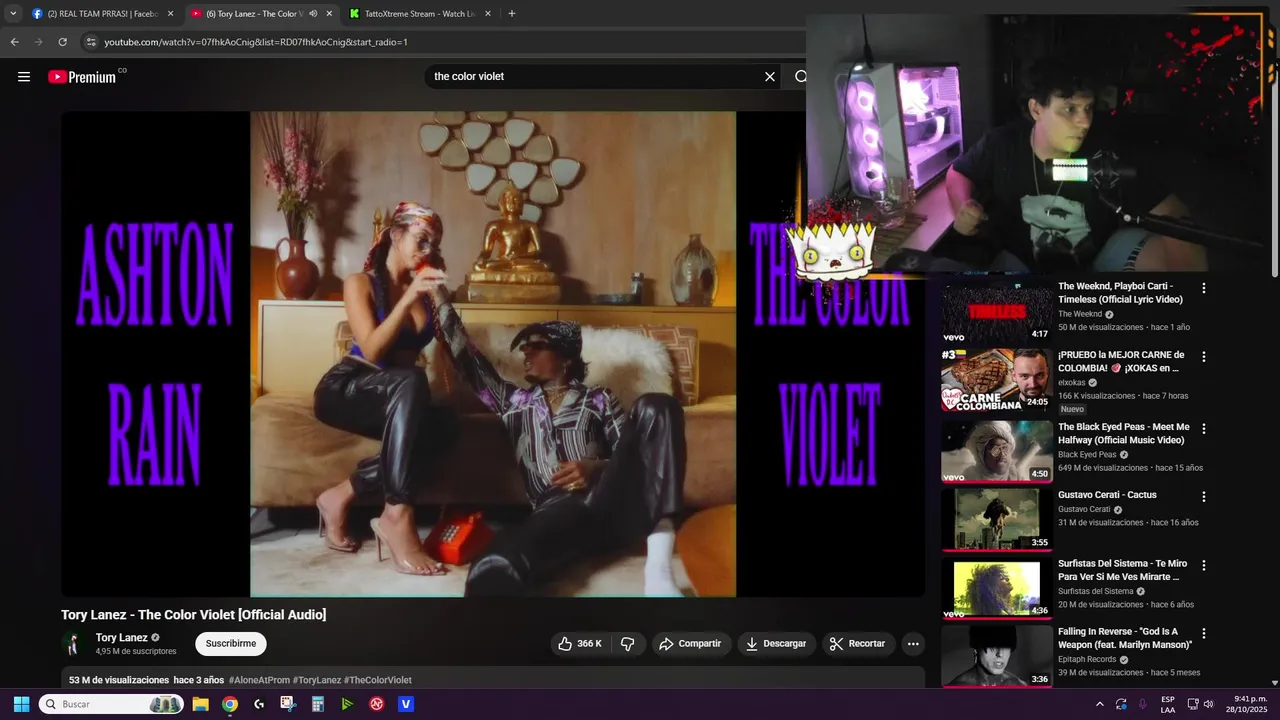Image resolution: width=1280 pixels, height=720 pixels.
Task: Click title 'Gustavo Cerati - Cactus'
Action: pos(1107,495)
